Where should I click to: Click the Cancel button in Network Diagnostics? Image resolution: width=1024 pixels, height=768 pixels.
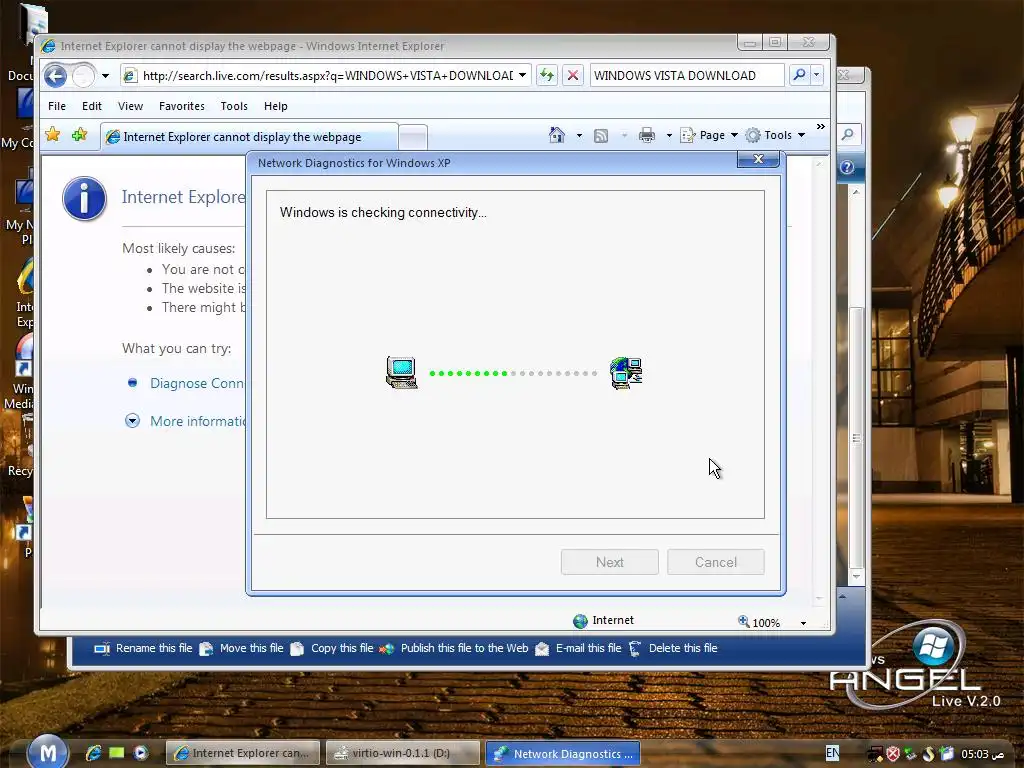coord(716,562)
